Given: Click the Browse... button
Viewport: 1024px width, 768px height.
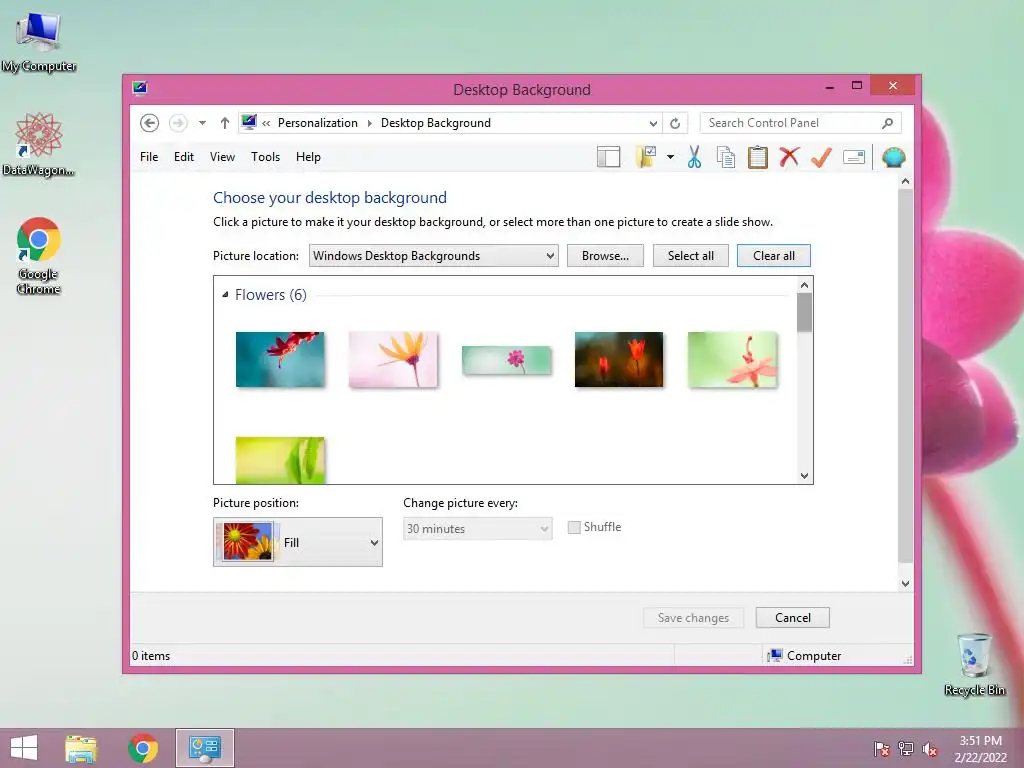Looking at the screenshot, I should coord(605,256).
